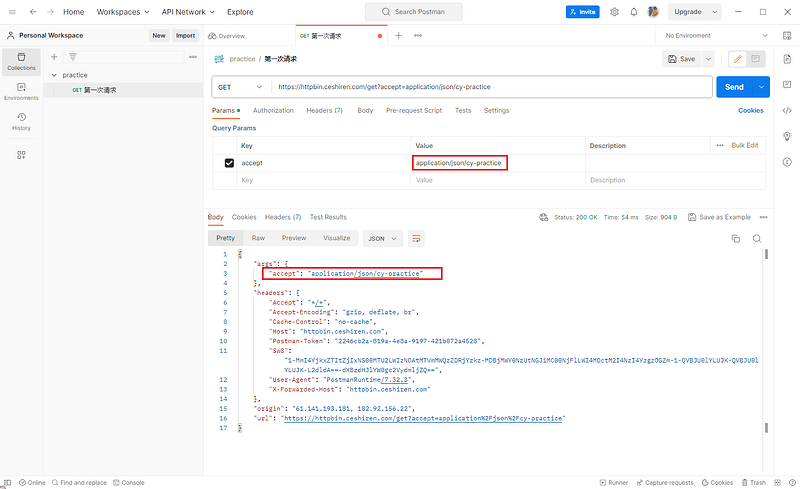The image size is (800, 489).
Task: Open Environments in the sidebar
Action: (x=21, y=92)
